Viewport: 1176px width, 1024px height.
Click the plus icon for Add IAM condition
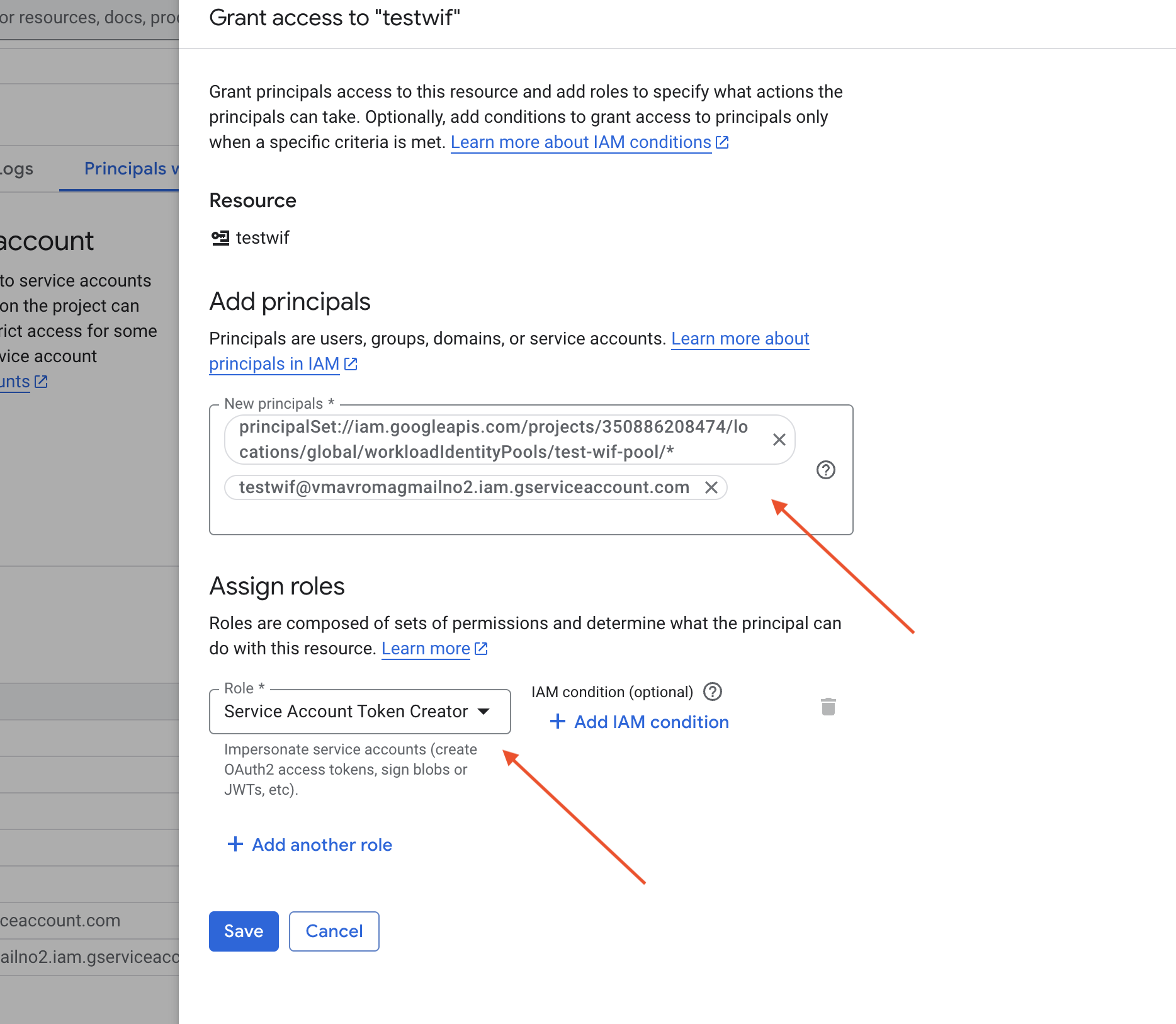tap(557, 722)
